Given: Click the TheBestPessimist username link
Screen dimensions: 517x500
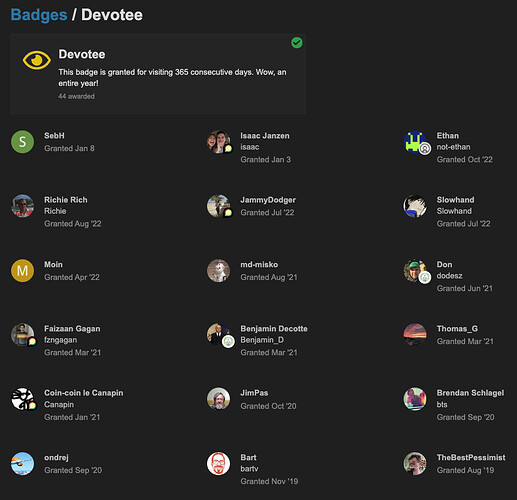Looking at the screenshot, I should (x=471, y=458).
